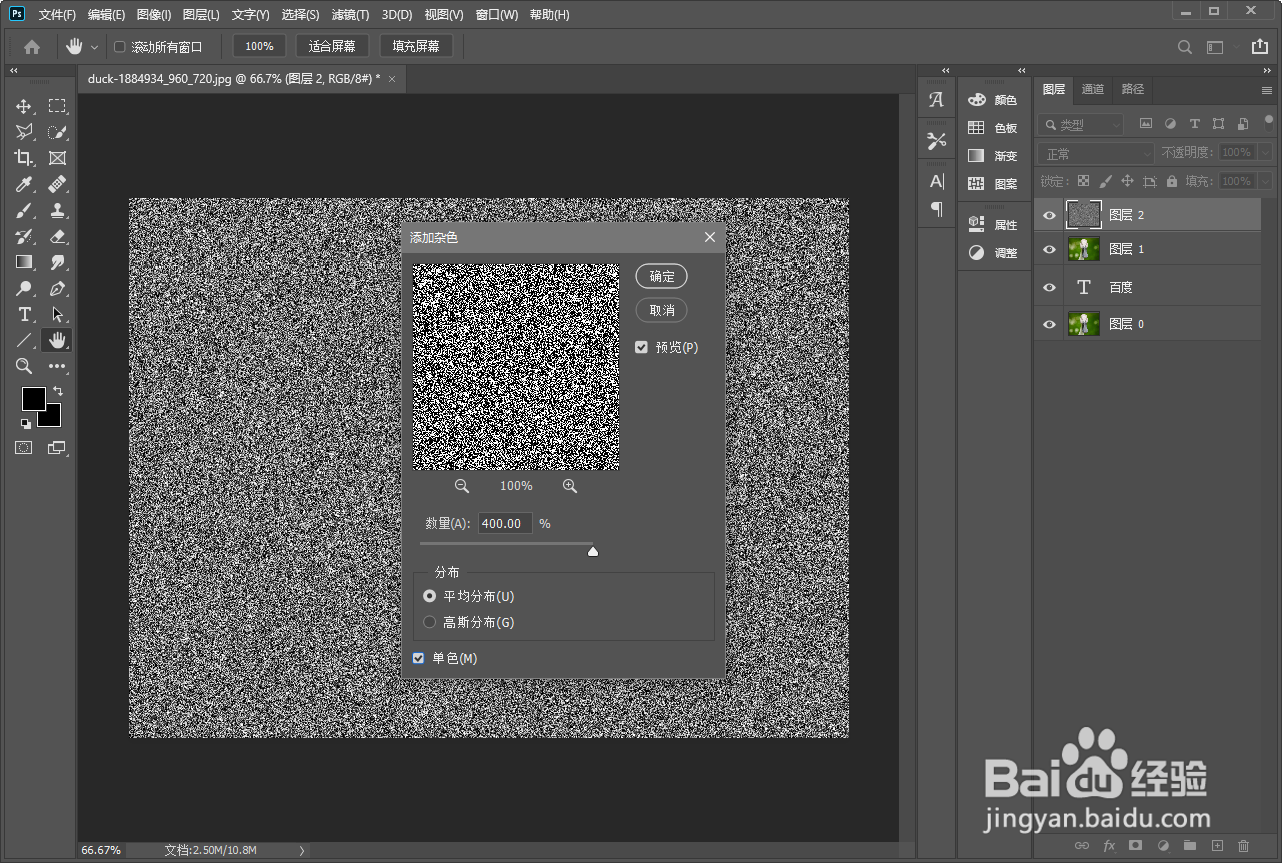Click the 100% zoom button in options bar

[259, 46]
